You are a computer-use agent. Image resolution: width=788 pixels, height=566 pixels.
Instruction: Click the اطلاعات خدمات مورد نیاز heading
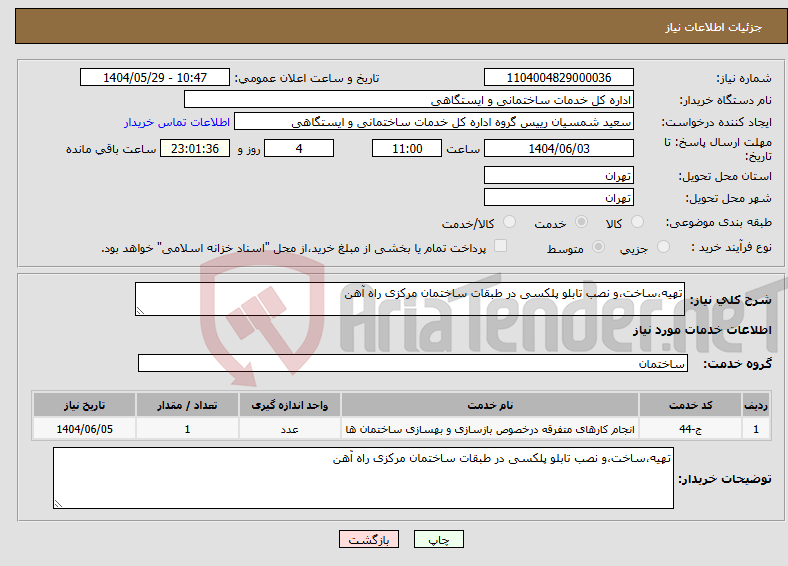pos(702,330)
